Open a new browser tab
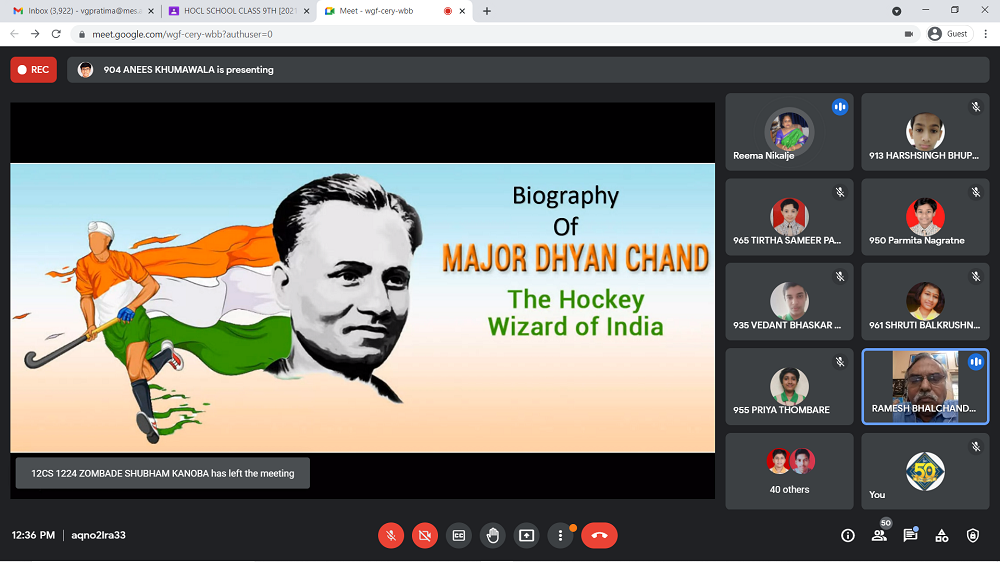 487,11
